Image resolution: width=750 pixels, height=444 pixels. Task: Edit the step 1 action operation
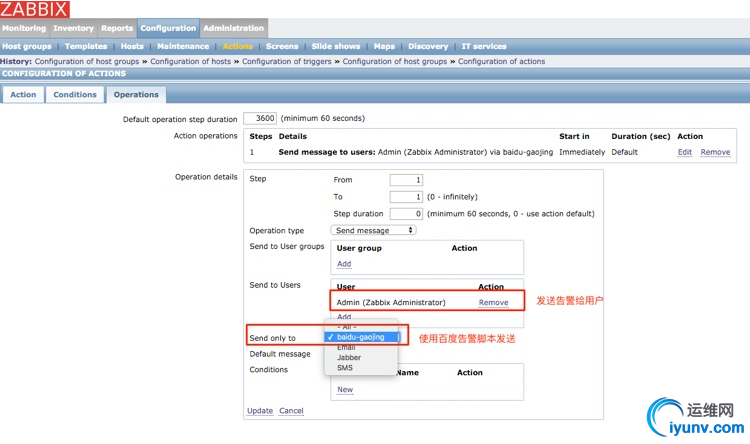[685, 152]
